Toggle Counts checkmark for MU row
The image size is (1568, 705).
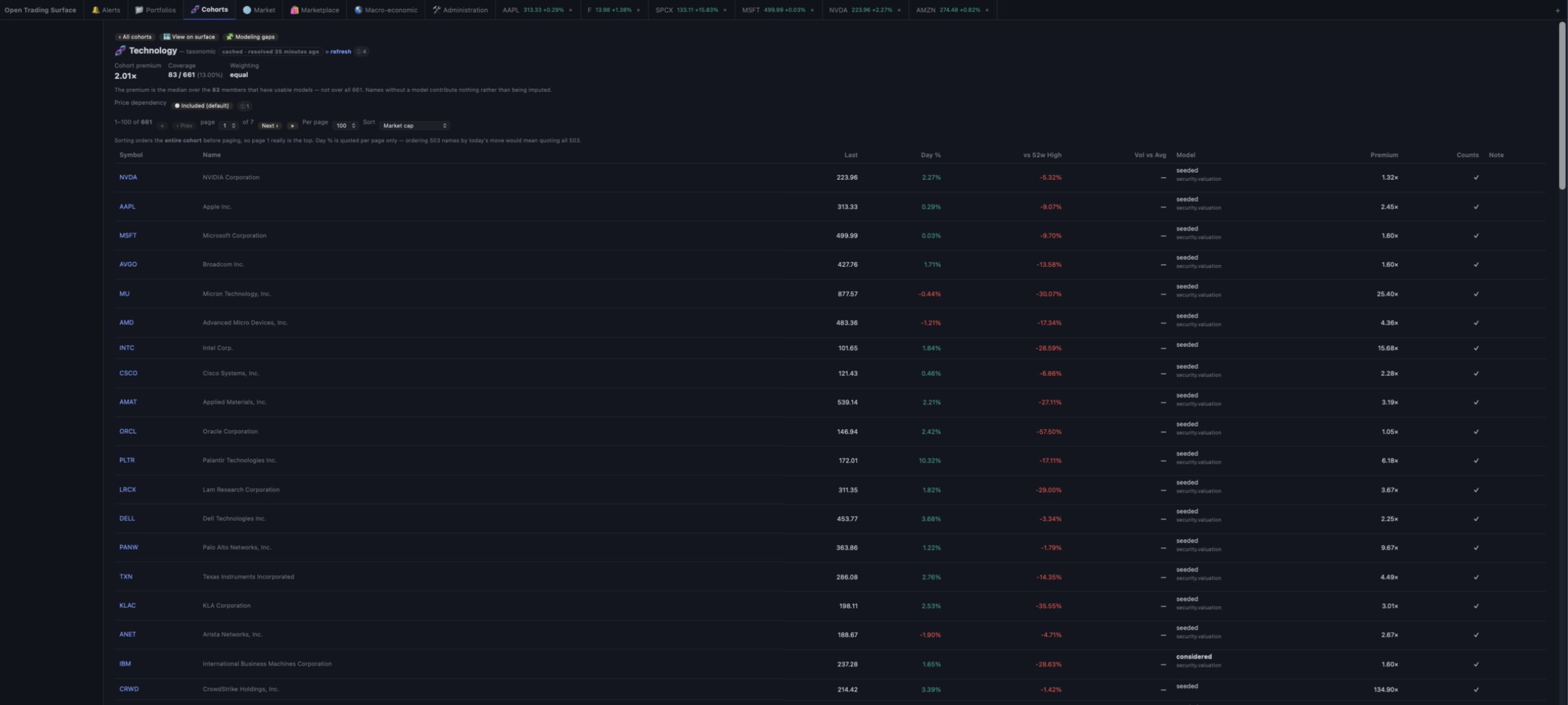pyautogui.click(x=1476, y=294)
